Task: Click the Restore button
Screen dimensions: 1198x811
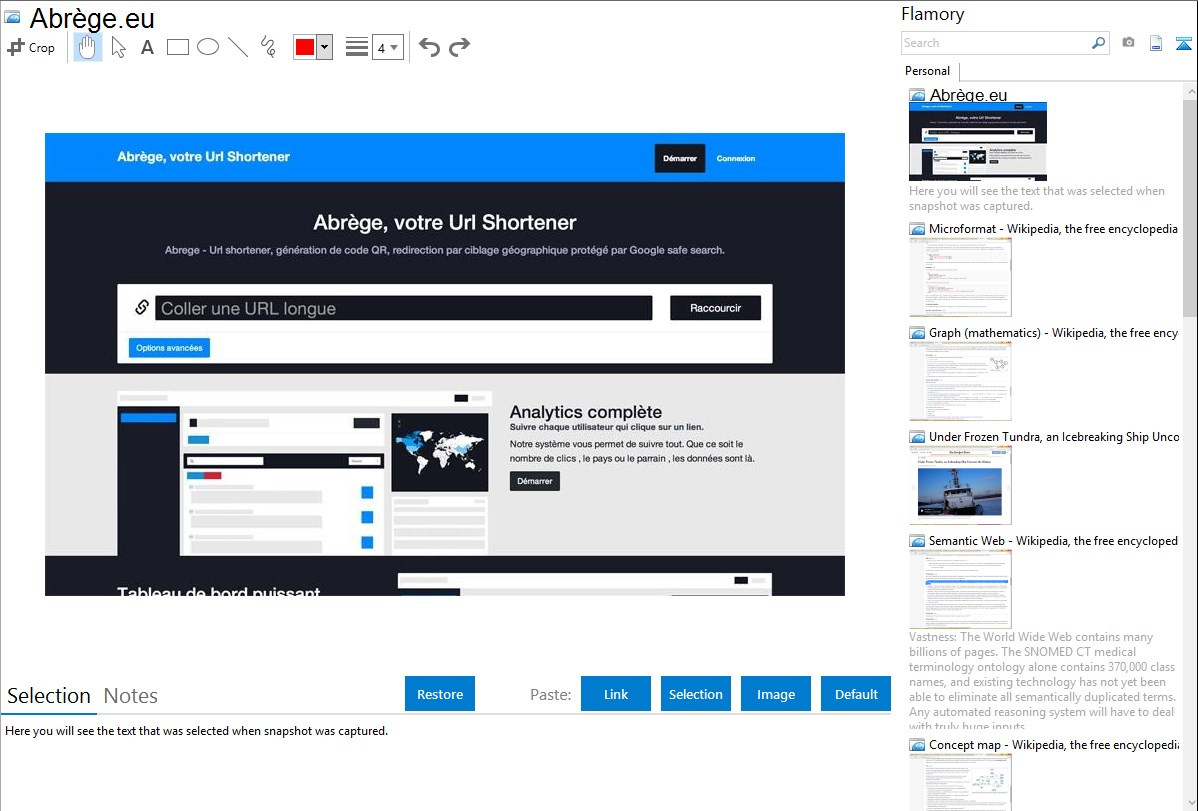Action: pos(440,694)
